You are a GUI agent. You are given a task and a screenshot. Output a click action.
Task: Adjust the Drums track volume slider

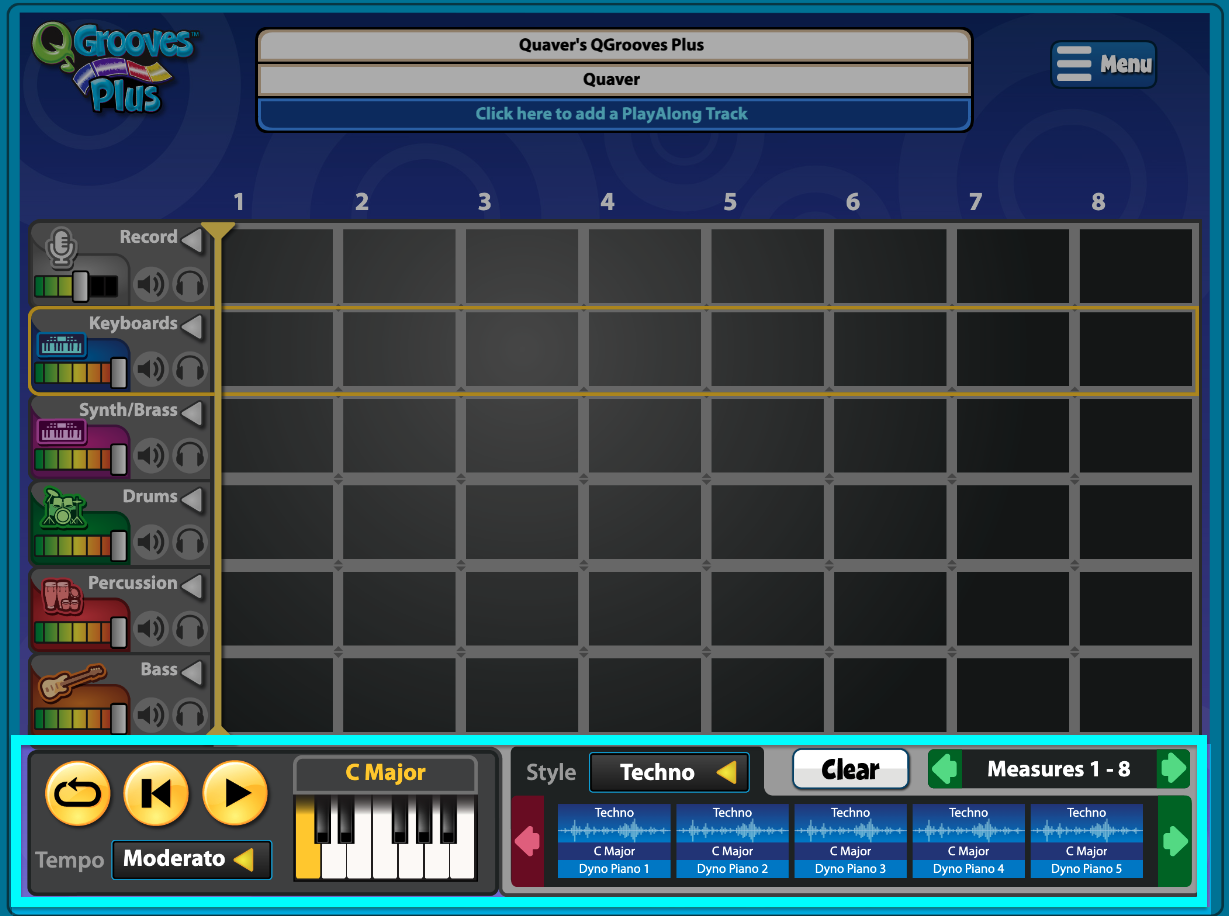pos(119,546)
